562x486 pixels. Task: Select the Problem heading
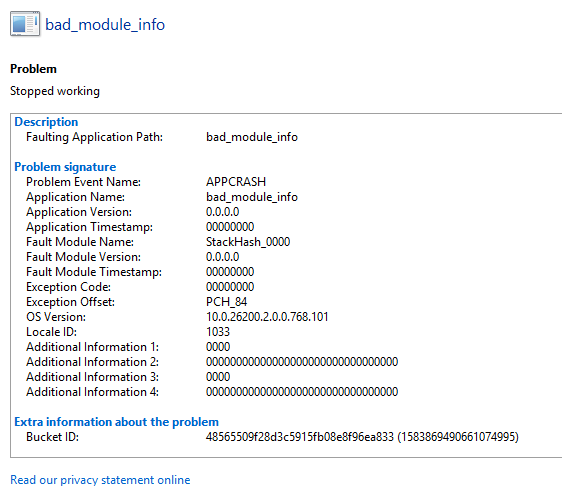pos(33,69)
